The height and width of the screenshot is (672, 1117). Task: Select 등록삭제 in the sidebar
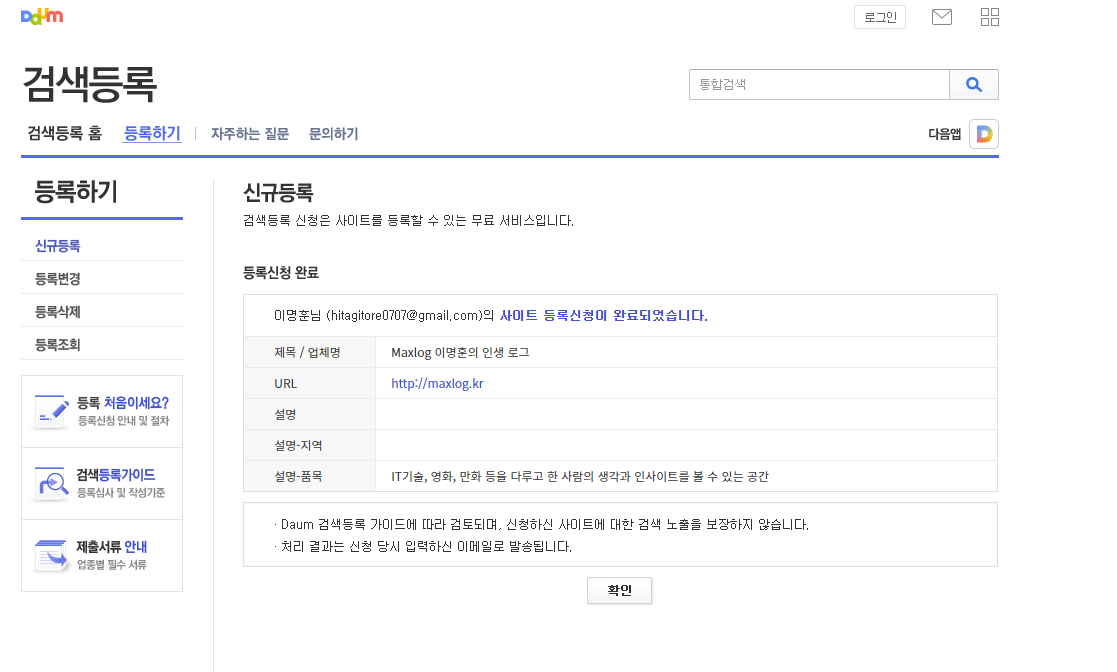(x=58, y=311)
